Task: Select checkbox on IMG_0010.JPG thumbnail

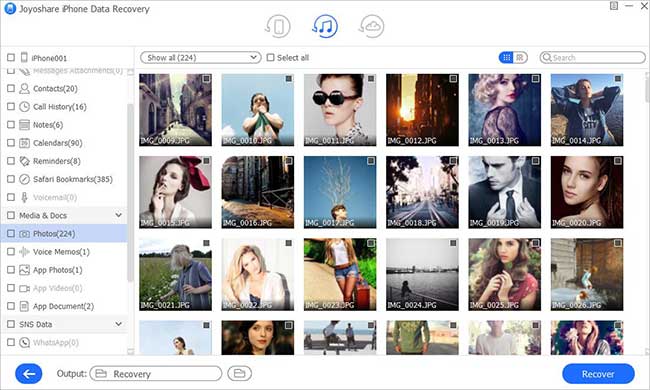Action: [x=289, y=79]
